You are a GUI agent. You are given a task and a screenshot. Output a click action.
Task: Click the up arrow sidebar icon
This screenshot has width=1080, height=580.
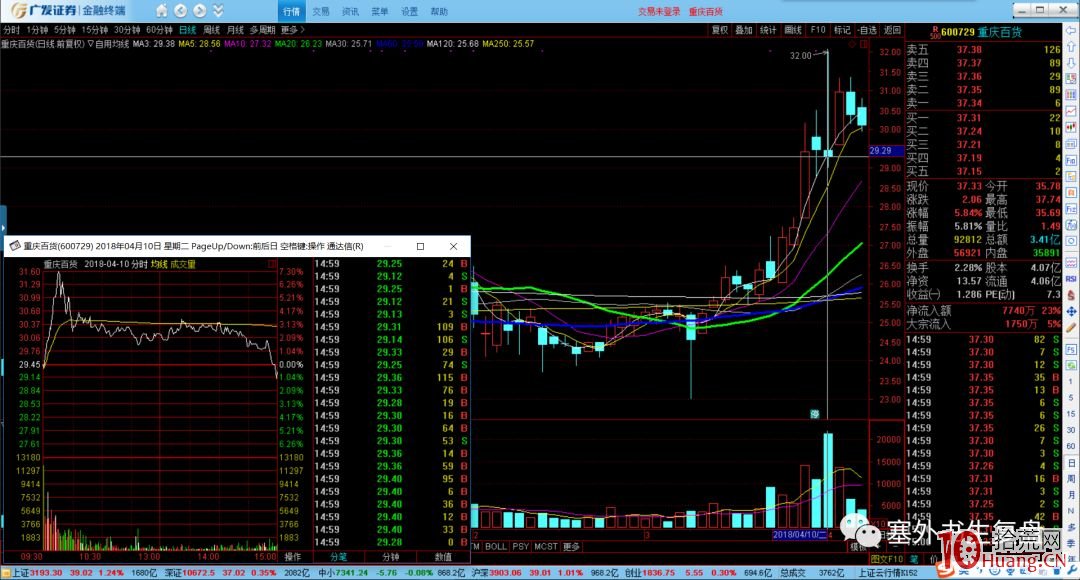pos(1072,47)
